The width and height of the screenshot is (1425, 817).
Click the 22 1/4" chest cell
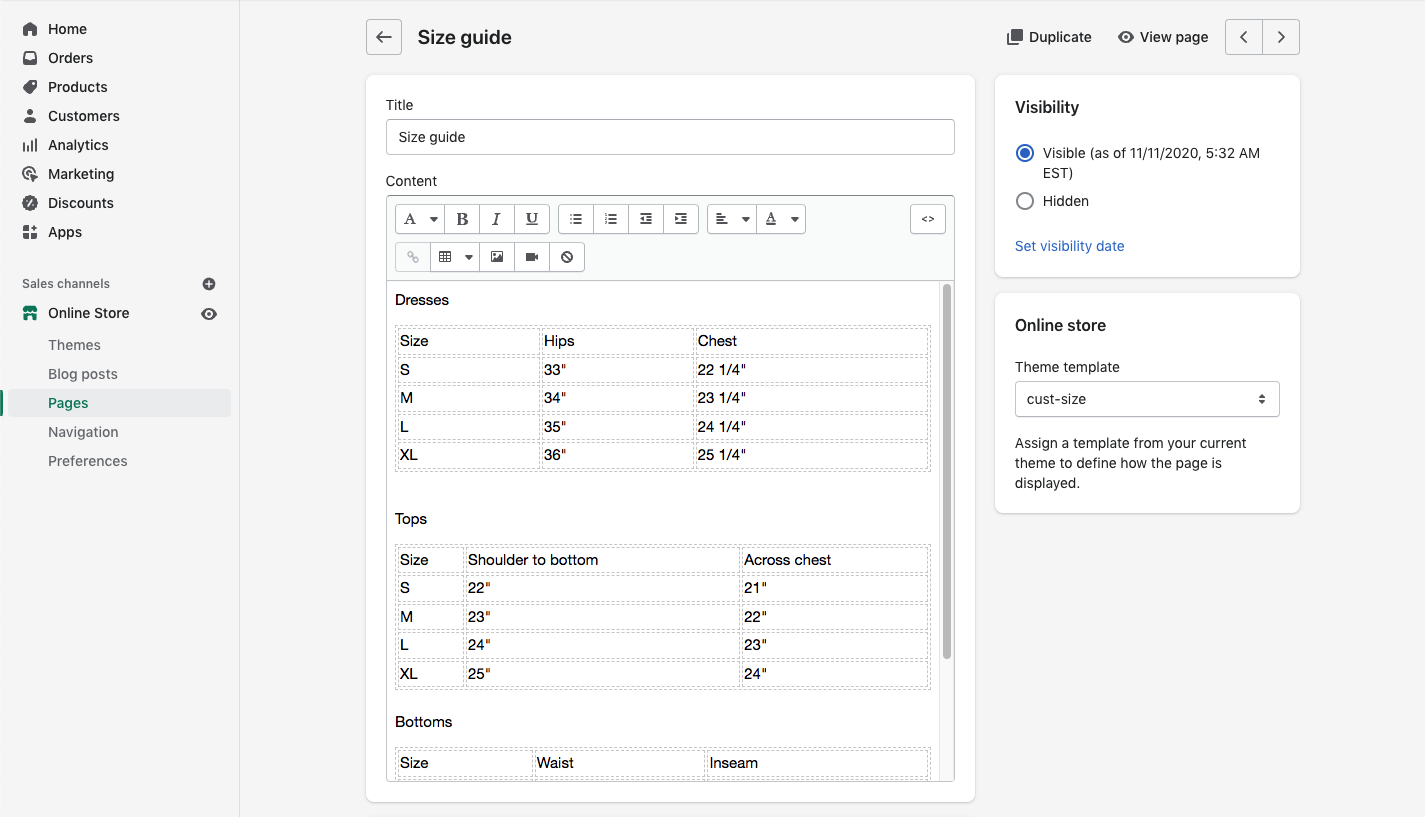811,370
